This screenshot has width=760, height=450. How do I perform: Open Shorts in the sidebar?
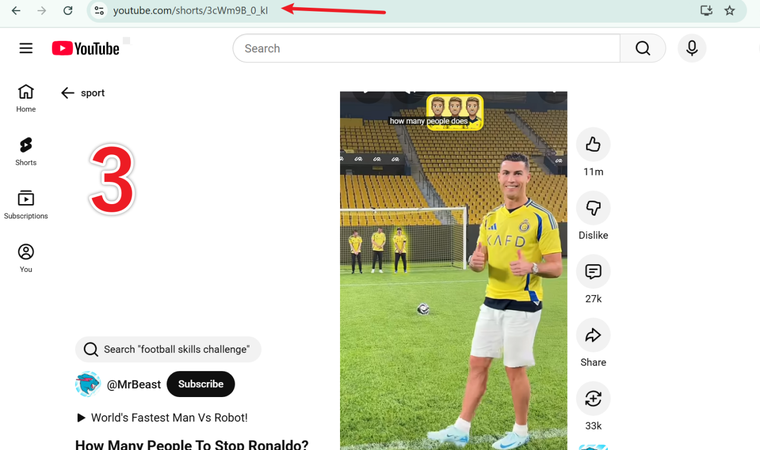coord(26,151)
